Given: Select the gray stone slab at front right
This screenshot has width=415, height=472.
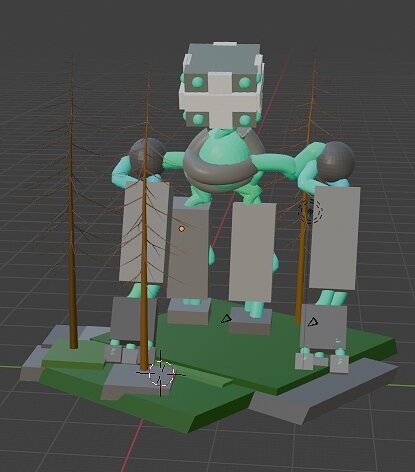Looking at the screenshot, I should [x=323, y=392].
